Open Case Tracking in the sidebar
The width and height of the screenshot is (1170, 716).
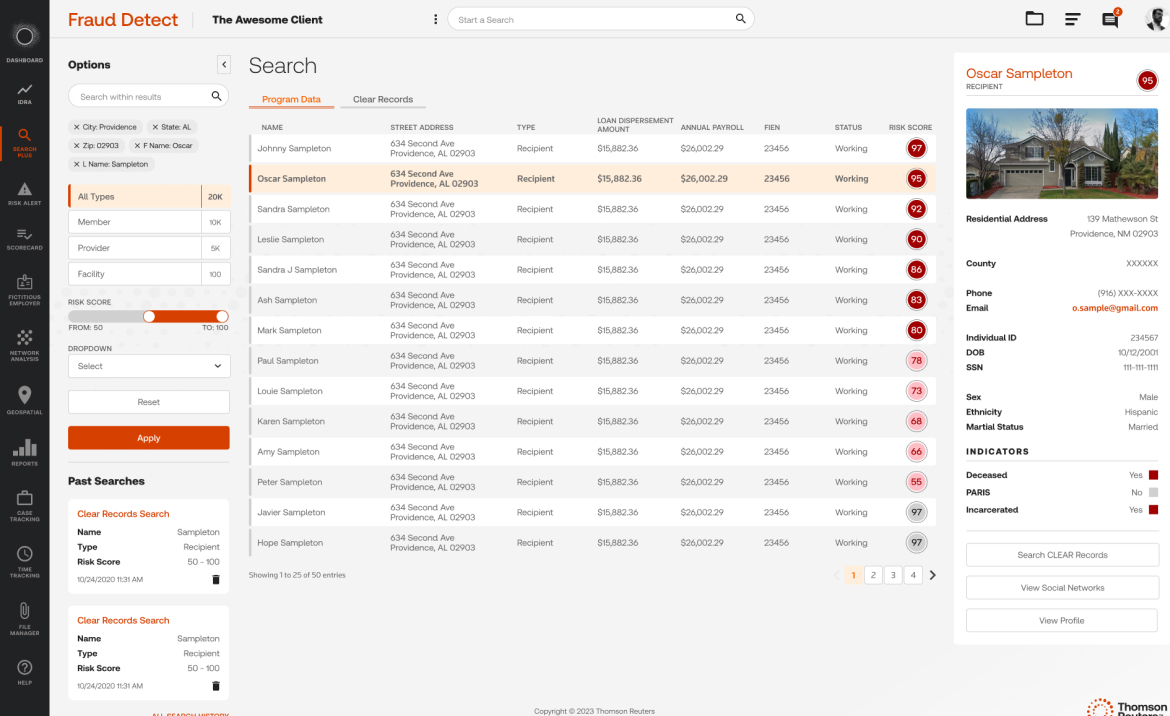coord(25,506)
